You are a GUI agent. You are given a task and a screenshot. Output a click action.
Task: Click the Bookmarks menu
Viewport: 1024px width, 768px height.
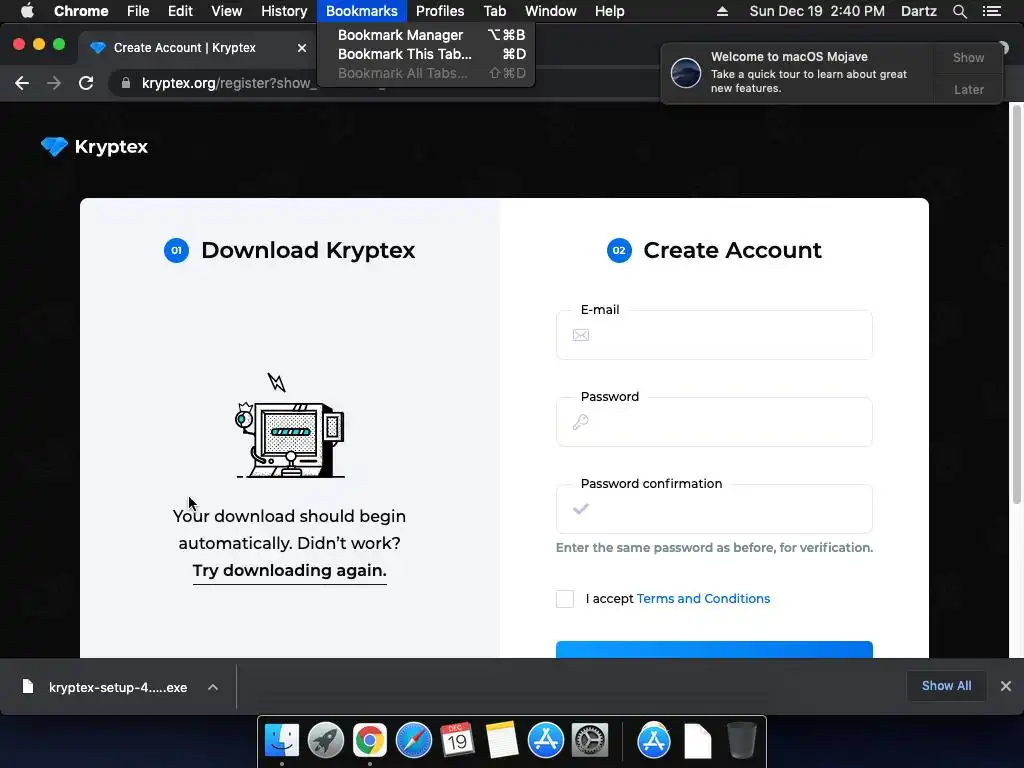coord(362,11)
